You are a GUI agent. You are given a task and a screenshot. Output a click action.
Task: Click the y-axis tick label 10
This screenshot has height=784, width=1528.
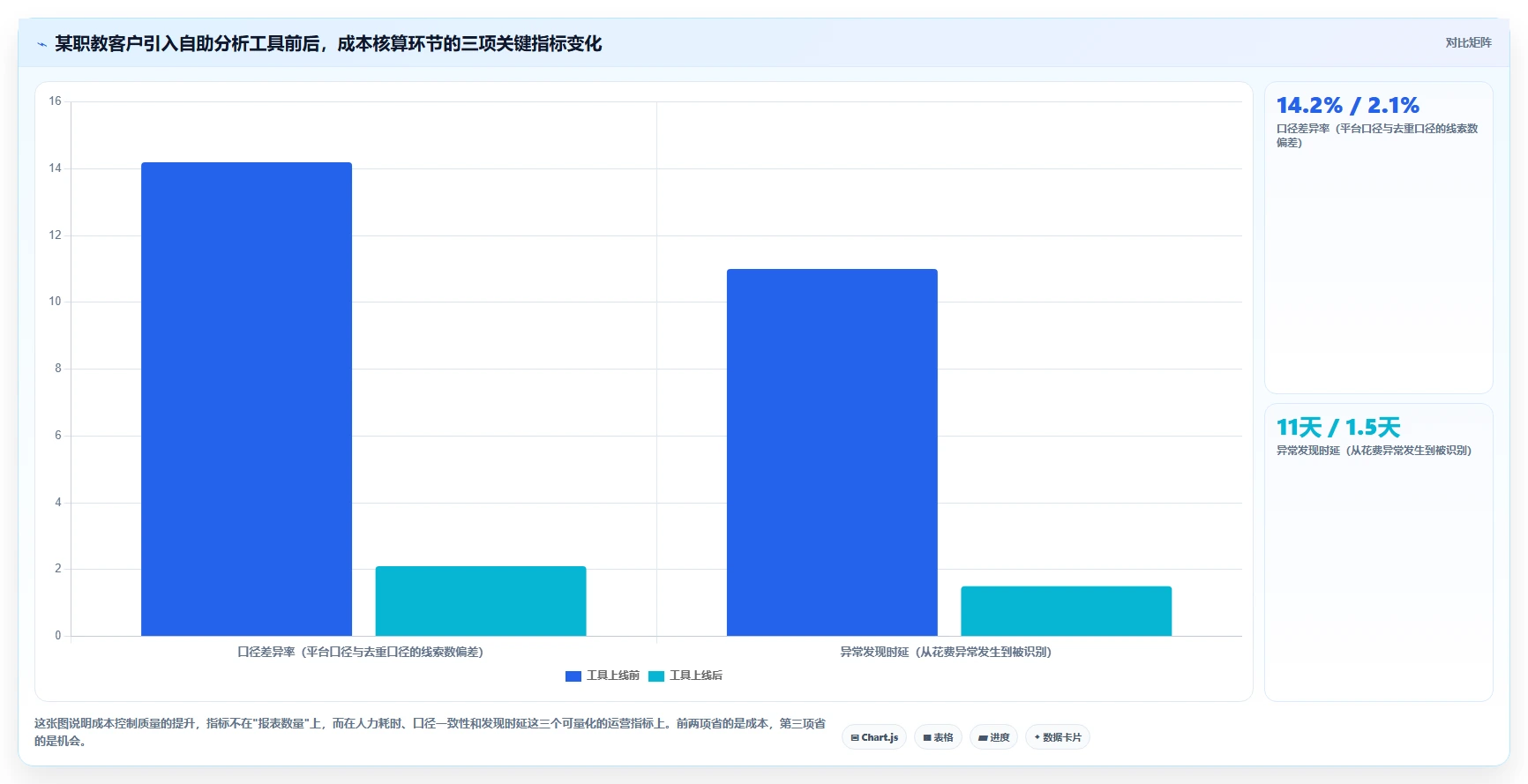[55, 302]
